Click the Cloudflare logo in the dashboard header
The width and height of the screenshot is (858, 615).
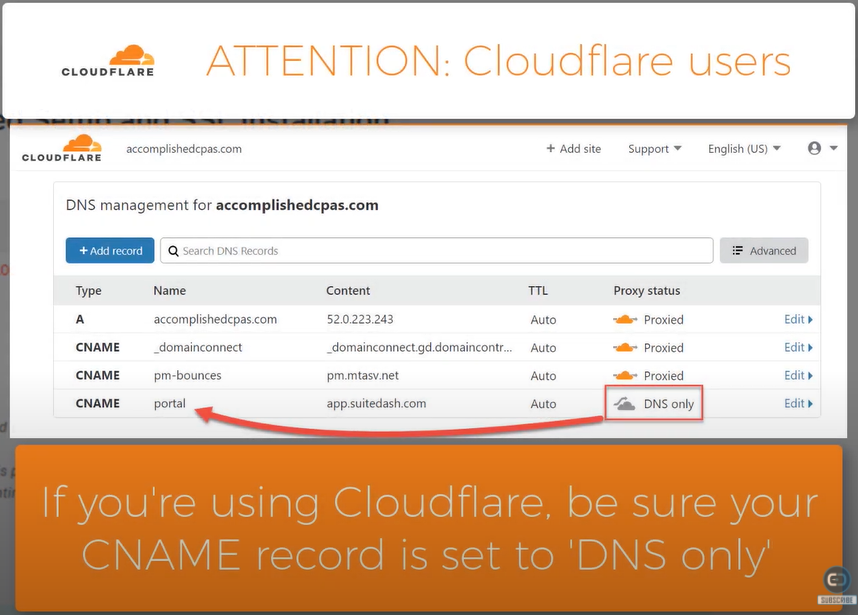coord(62,148)
